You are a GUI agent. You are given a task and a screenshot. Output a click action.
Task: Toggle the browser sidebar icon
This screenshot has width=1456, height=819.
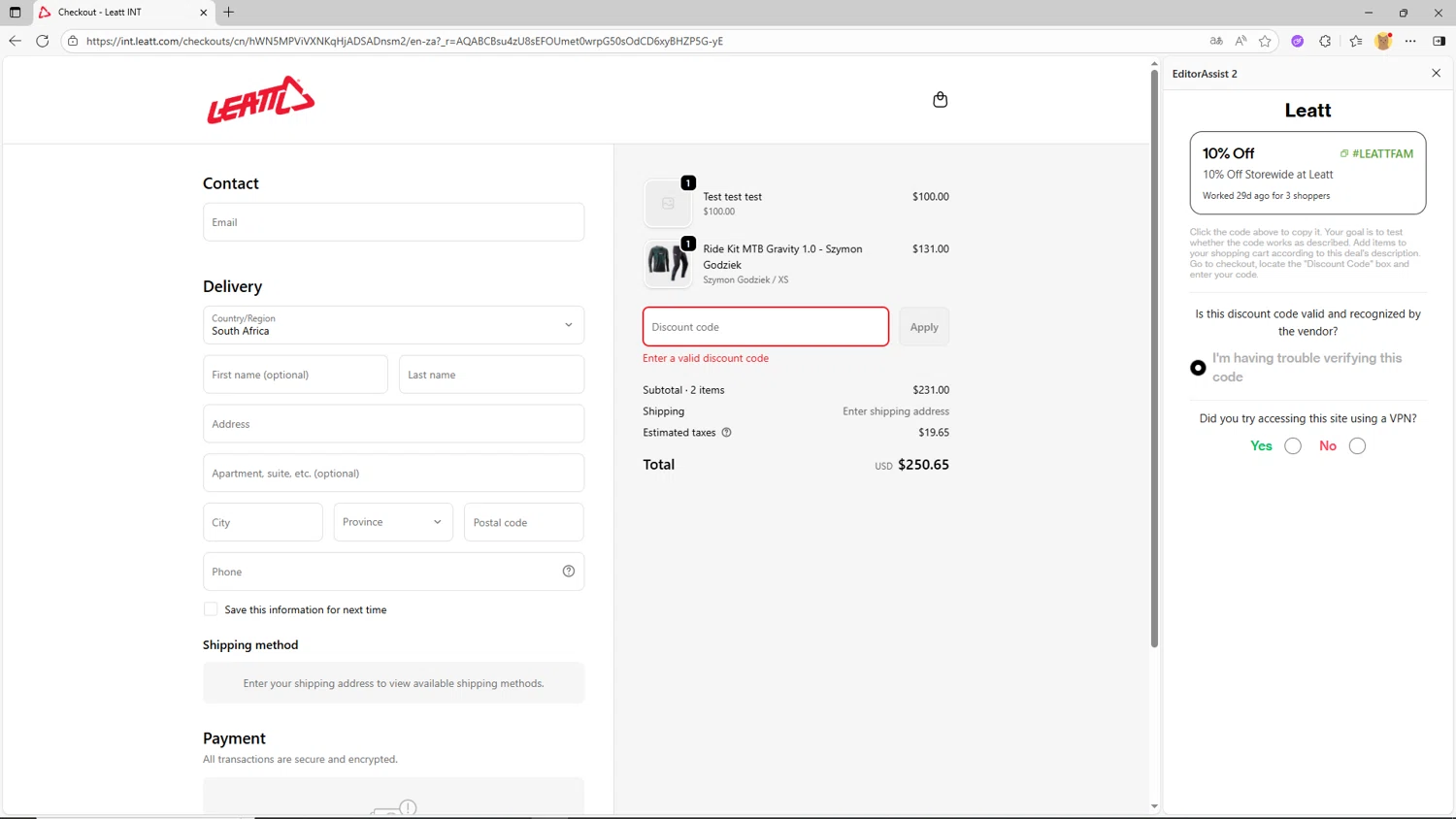click(1439, 41)
